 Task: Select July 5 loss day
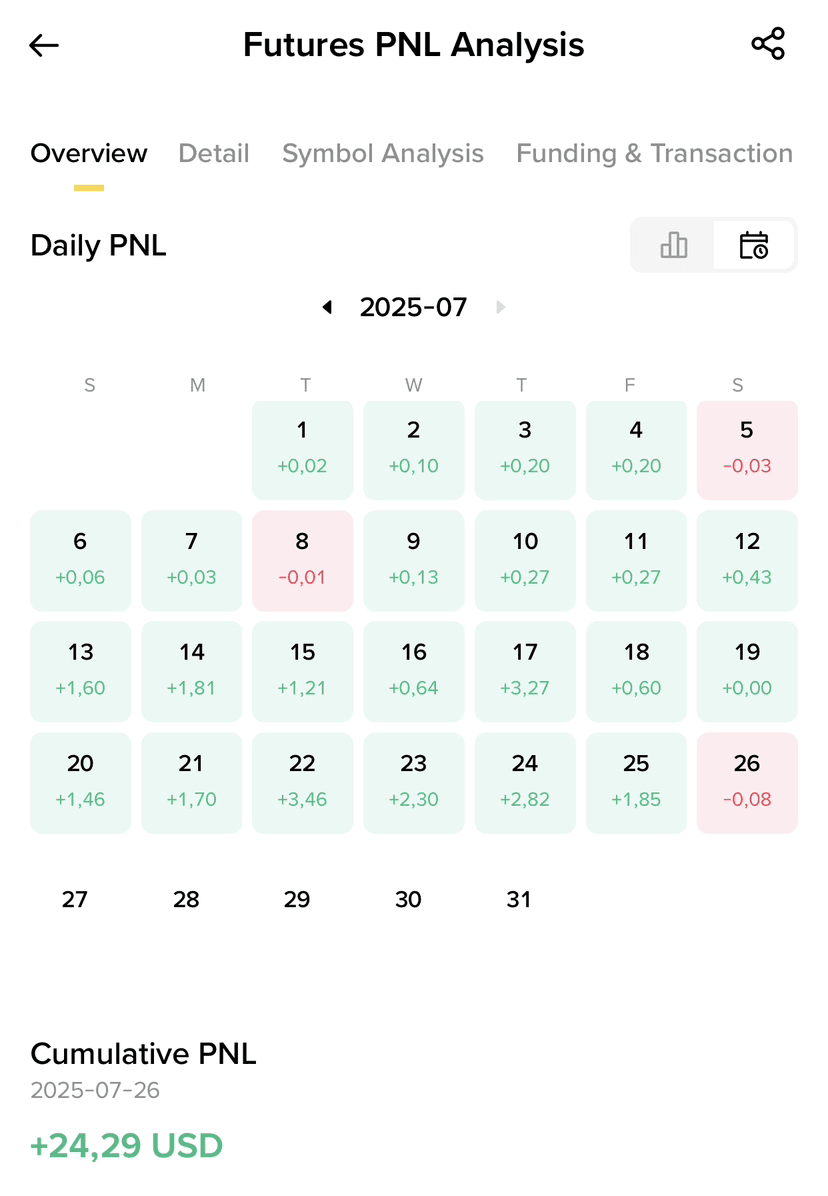coord(747,450)
